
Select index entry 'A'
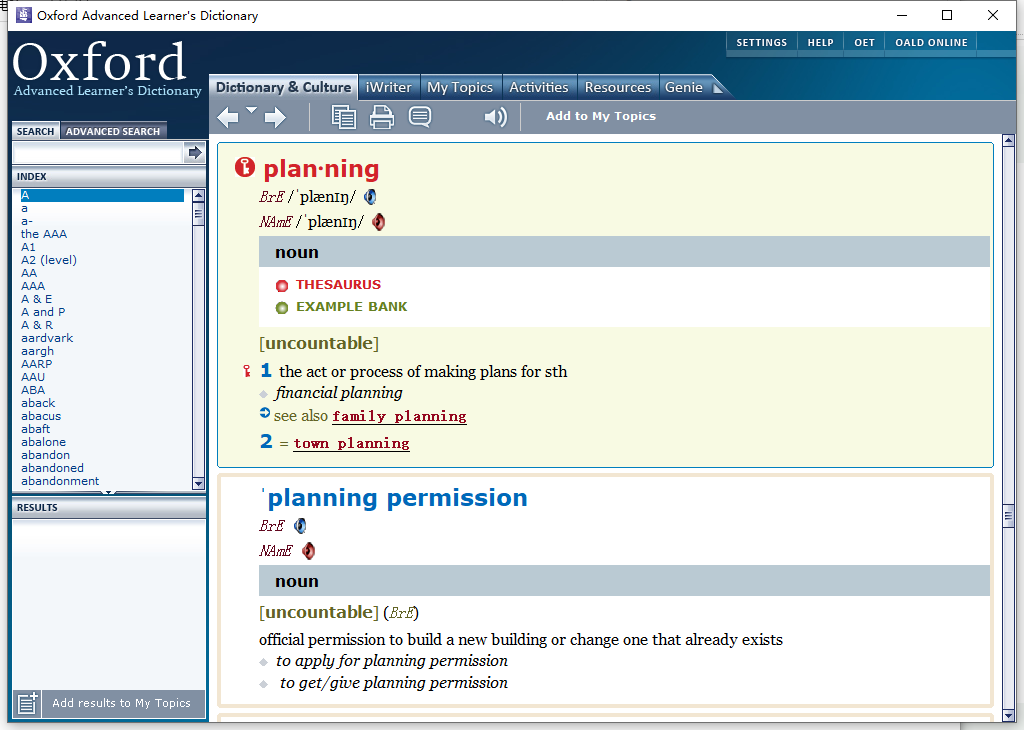click(102, 195)
